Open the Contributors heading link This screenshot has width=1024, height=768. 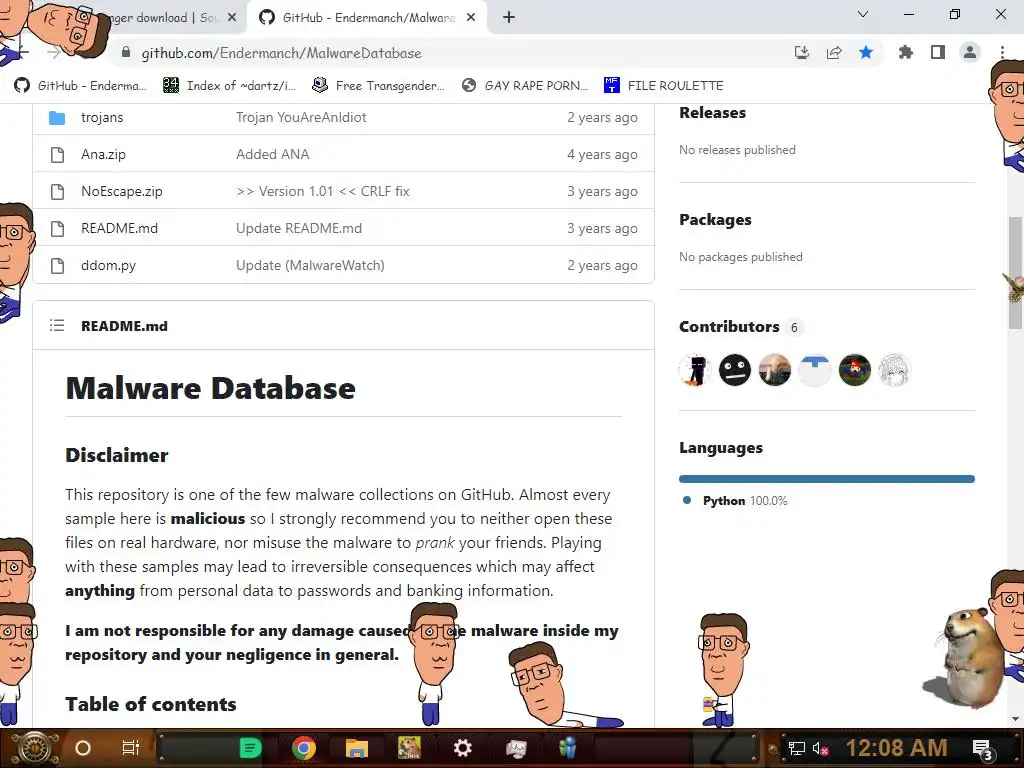coord(729,327)
